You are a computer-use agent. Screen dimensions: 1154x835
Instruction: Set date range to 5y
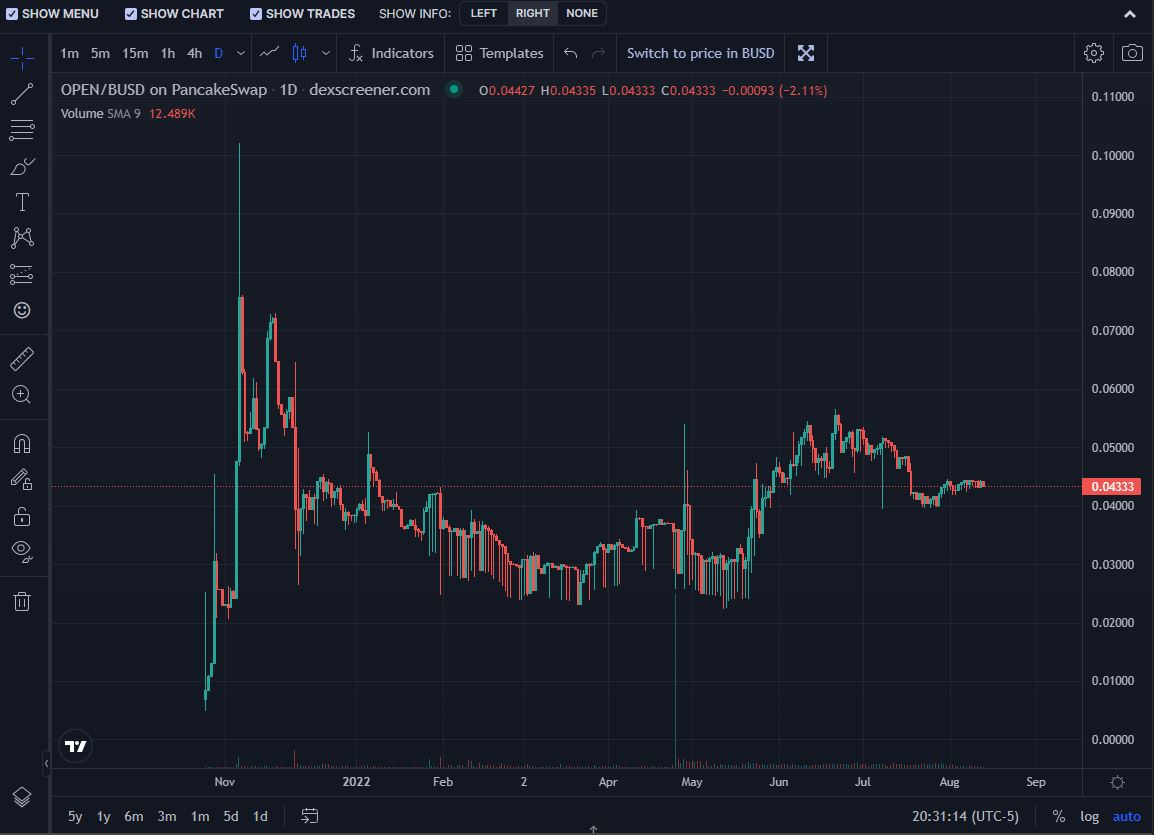75,816
